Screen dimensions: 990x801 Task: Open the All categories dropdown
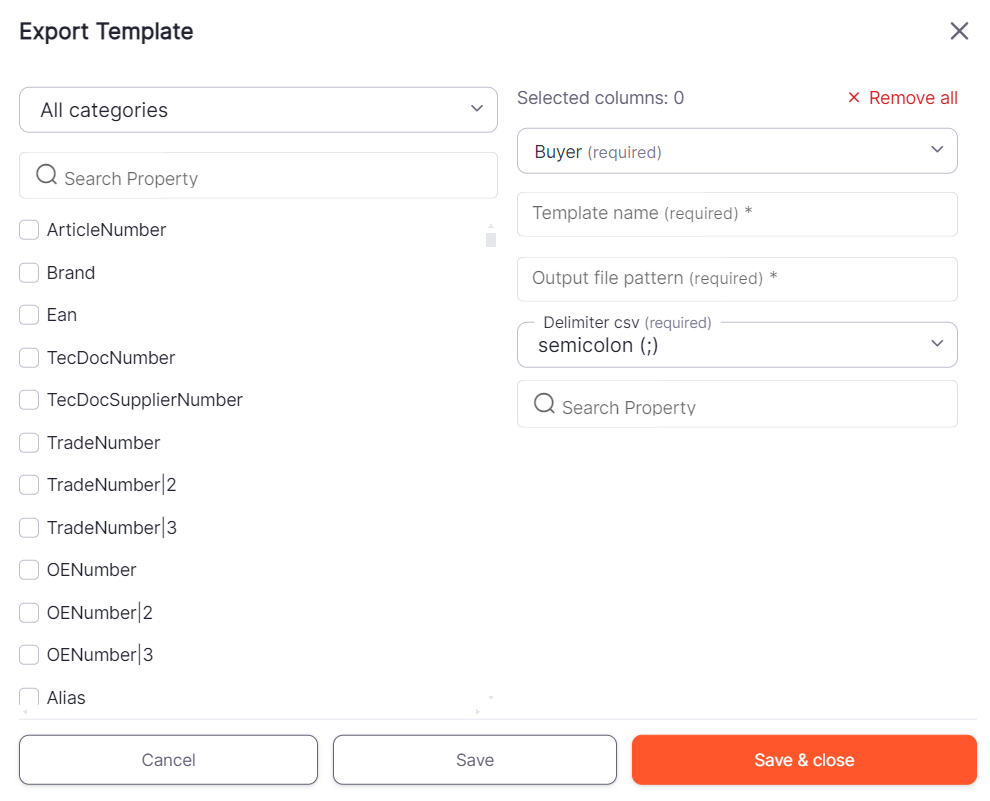[x=258, y=110]
